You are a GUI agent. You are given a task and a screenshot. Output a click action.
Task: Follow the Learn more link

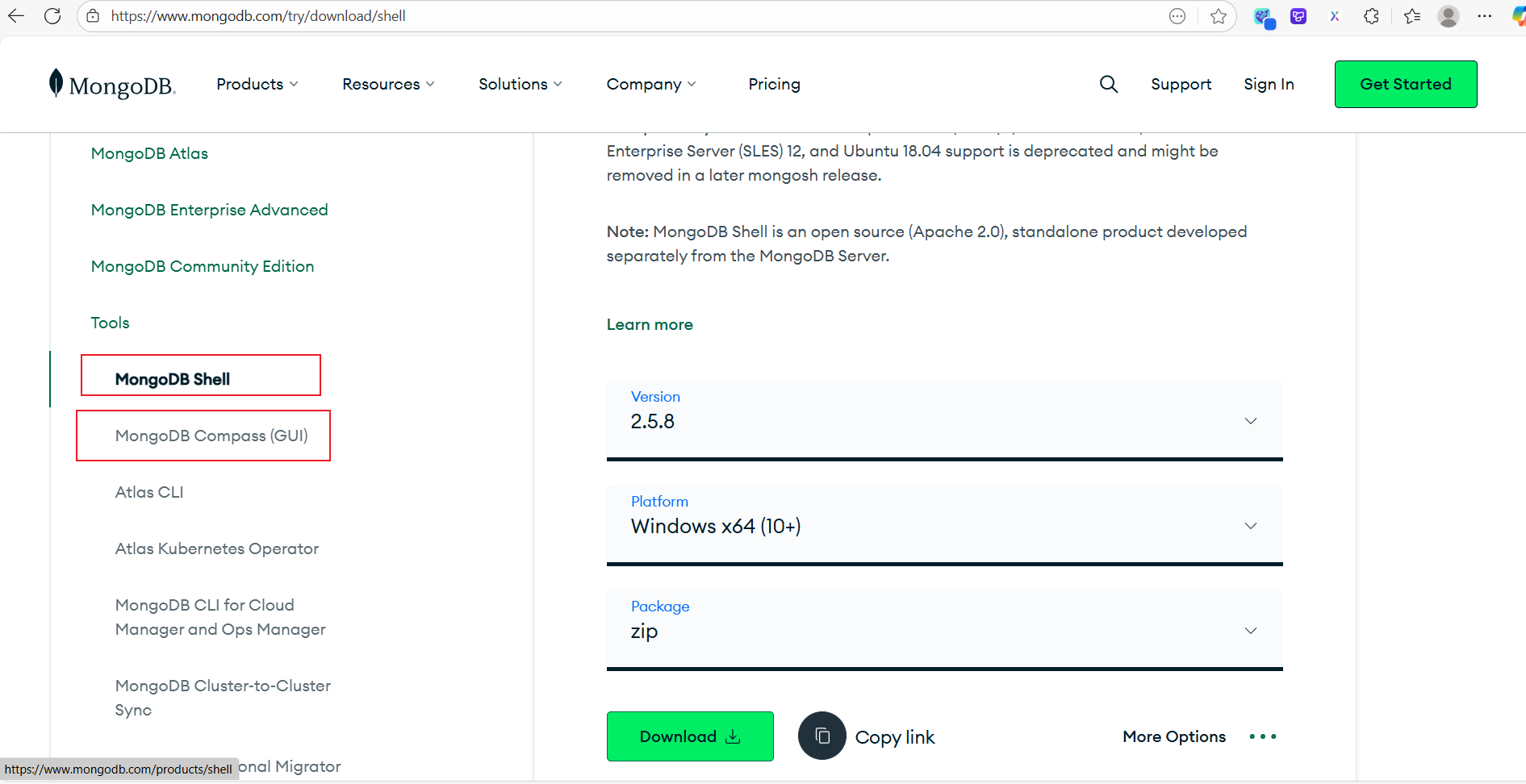pyautogui.click(x=650, y=324)
